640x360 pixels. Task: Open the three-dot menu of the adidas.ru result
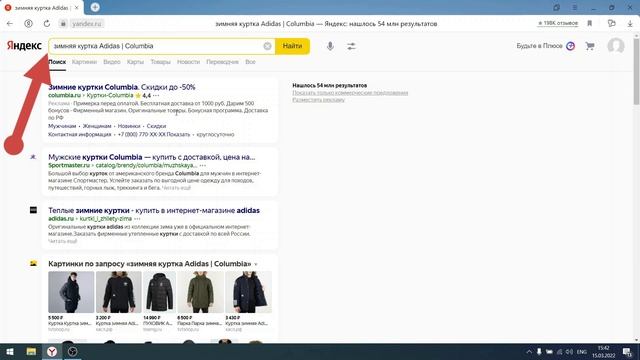[x=137, y=219]
